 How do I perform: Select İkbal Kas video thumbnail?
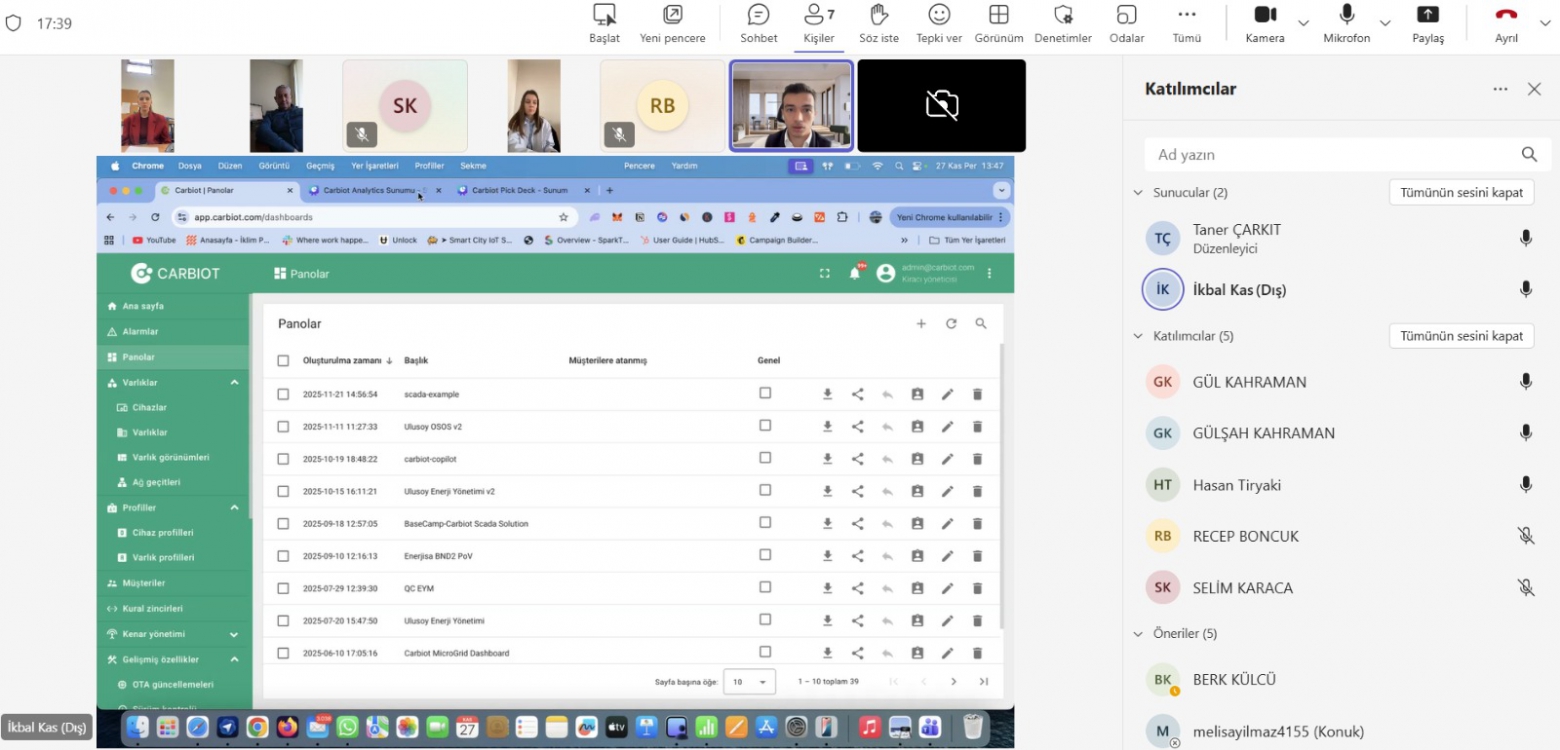point(791,105)
